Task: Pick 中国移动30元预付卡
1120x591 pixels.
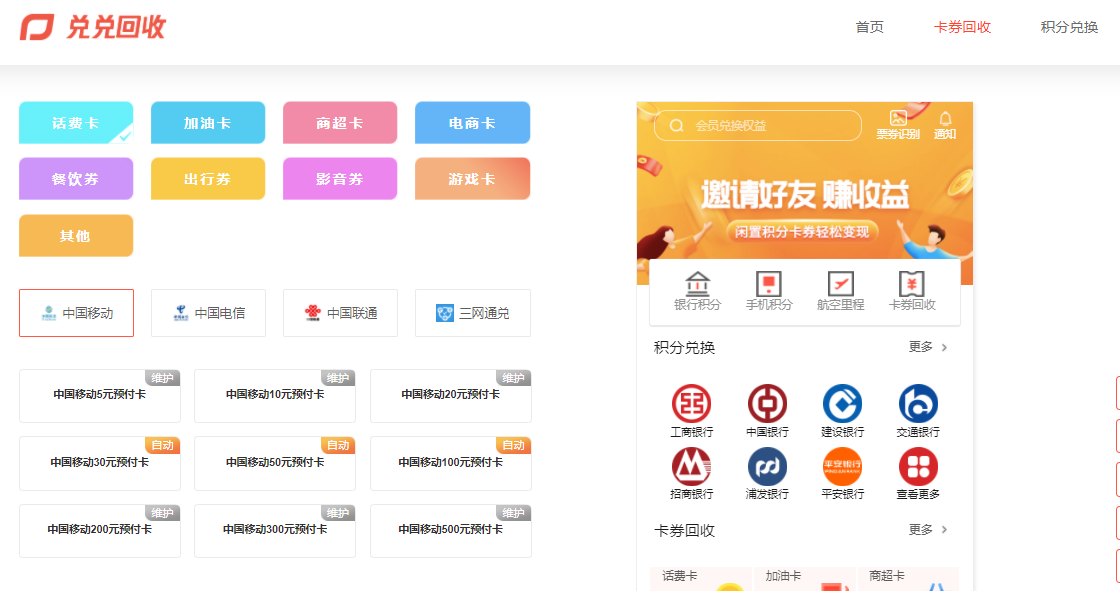Action: pyautogui.click(x=100, y=464)
